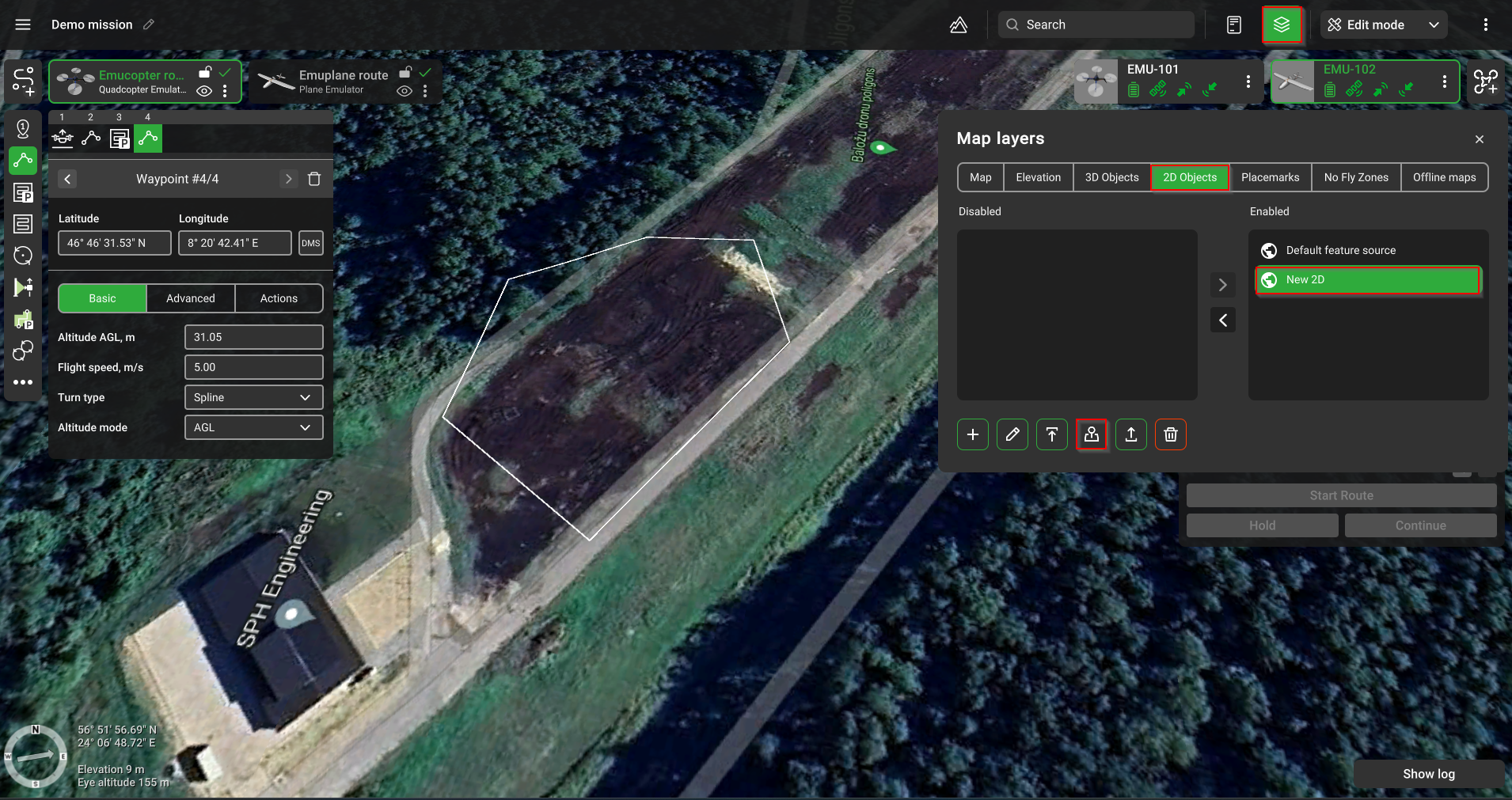Open the Map layers stack icon
Image resolution: width=1512 pixels, height=800 pixels.
[1282, 25]
